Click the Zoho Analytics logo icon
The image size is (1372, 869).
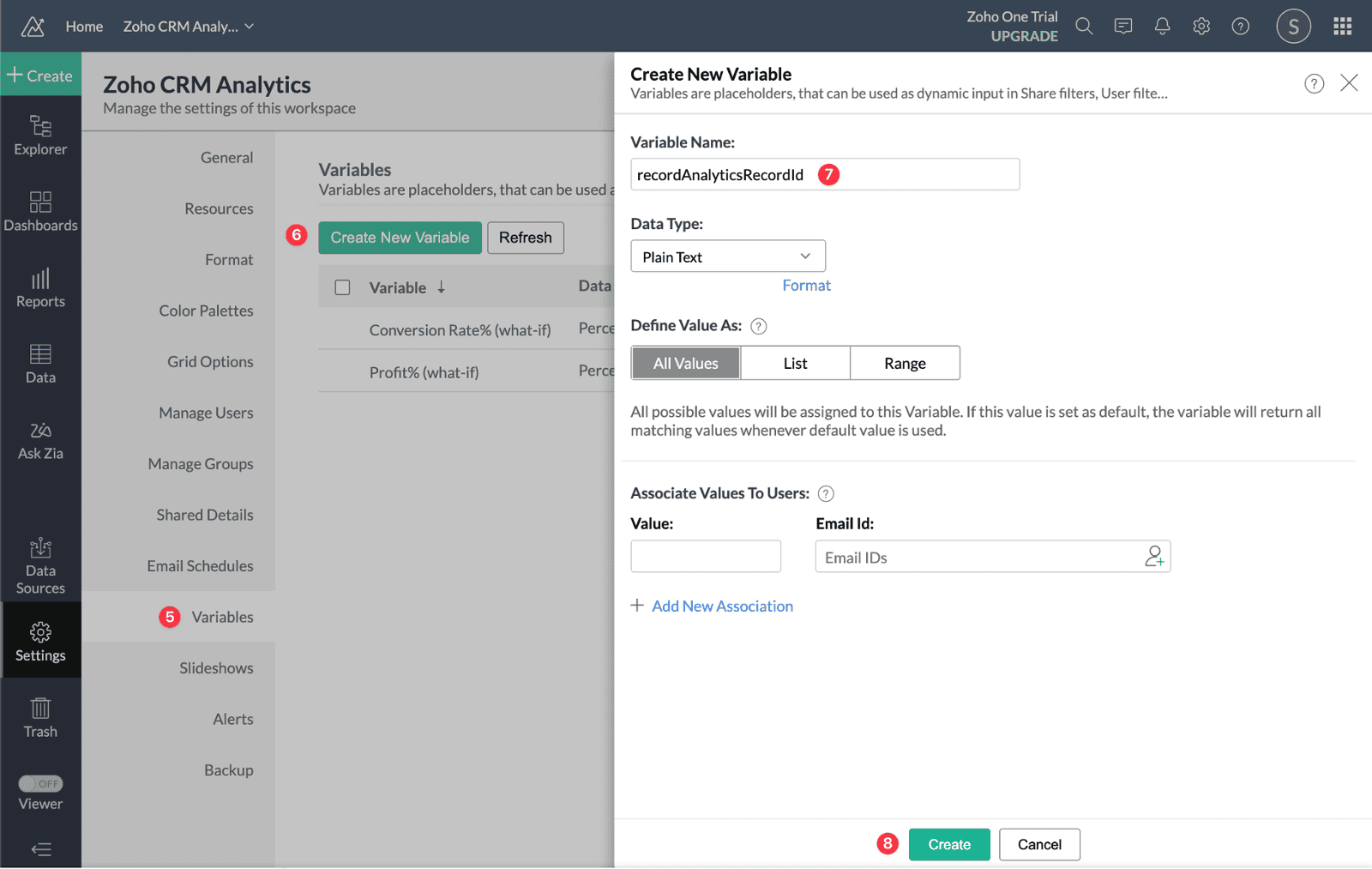33,27
